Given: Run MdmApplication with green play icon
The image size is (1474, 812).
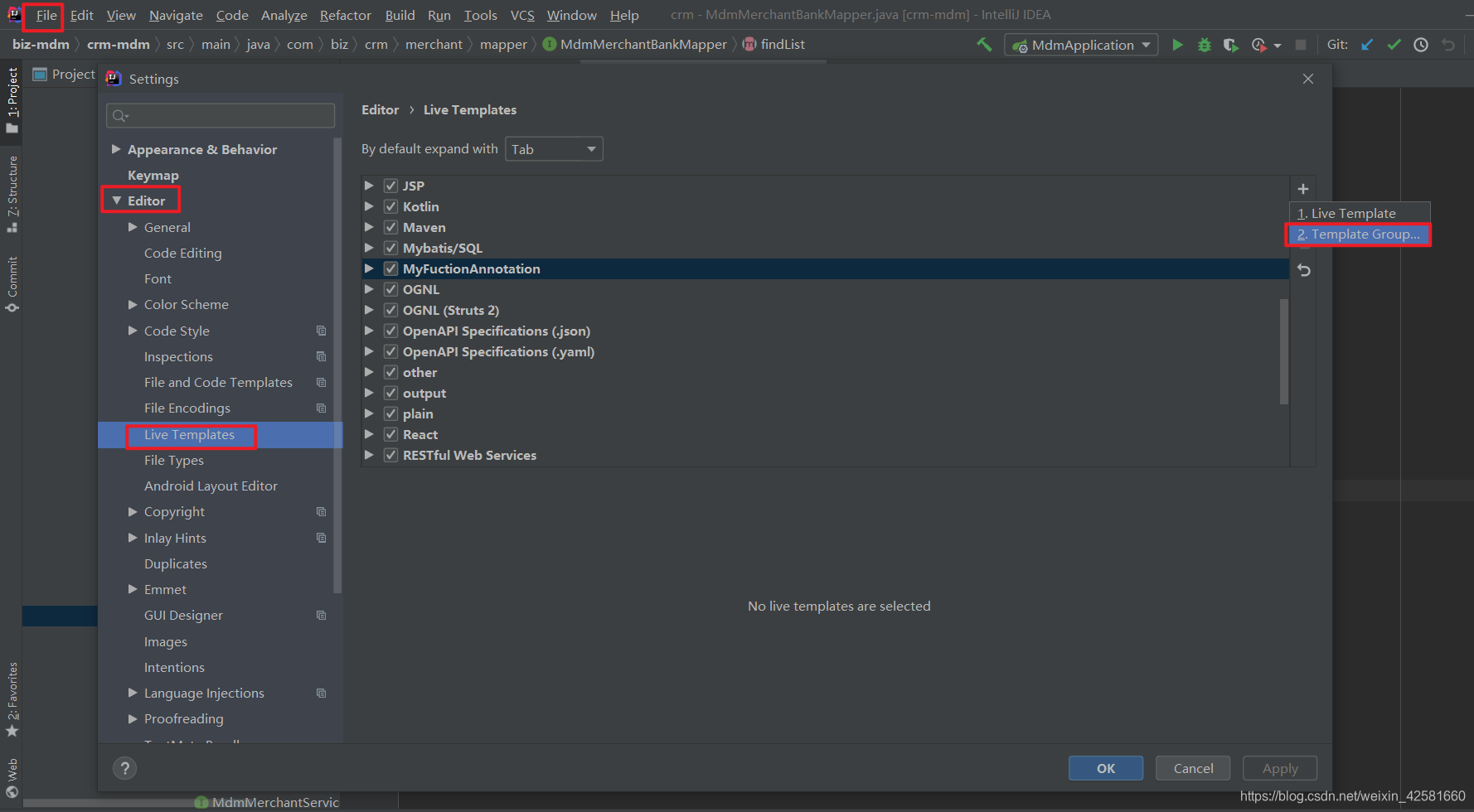Looking at the screenshot, I should click(x=1177, y=45).
